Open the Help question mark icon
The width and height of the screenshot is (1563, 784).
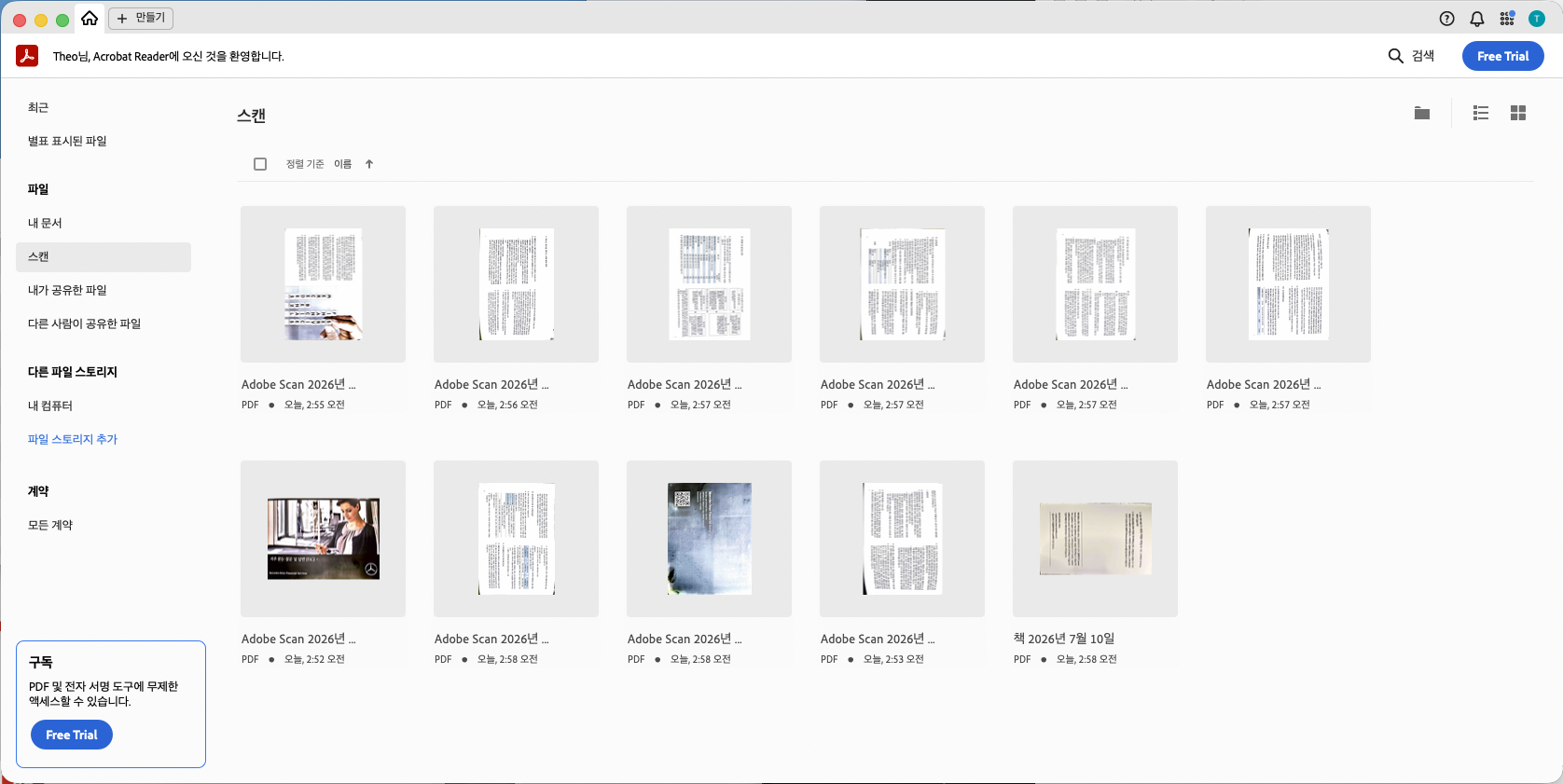1447,19
